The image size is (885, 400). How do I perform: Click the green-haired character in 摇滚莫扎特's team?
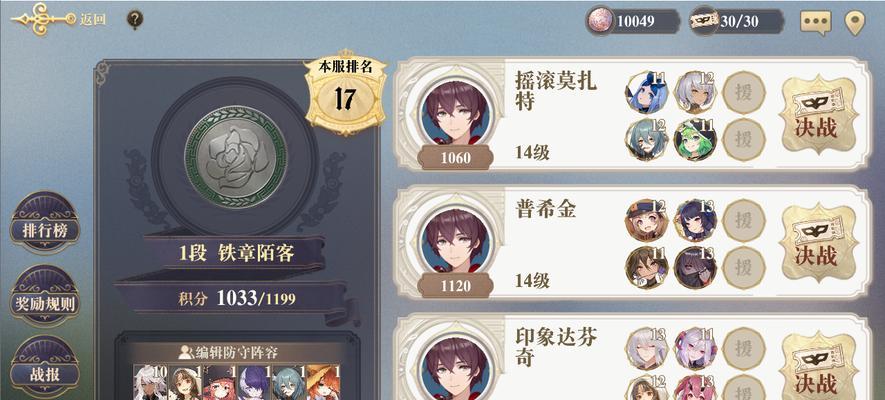click(x=695, y=139)
